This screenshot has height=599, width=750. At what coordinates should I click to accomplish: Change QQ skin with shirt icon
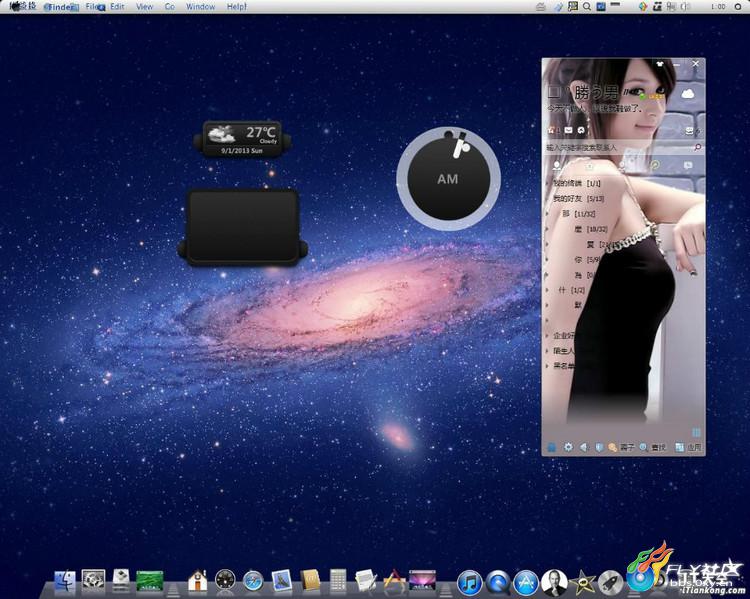[660, 63]
